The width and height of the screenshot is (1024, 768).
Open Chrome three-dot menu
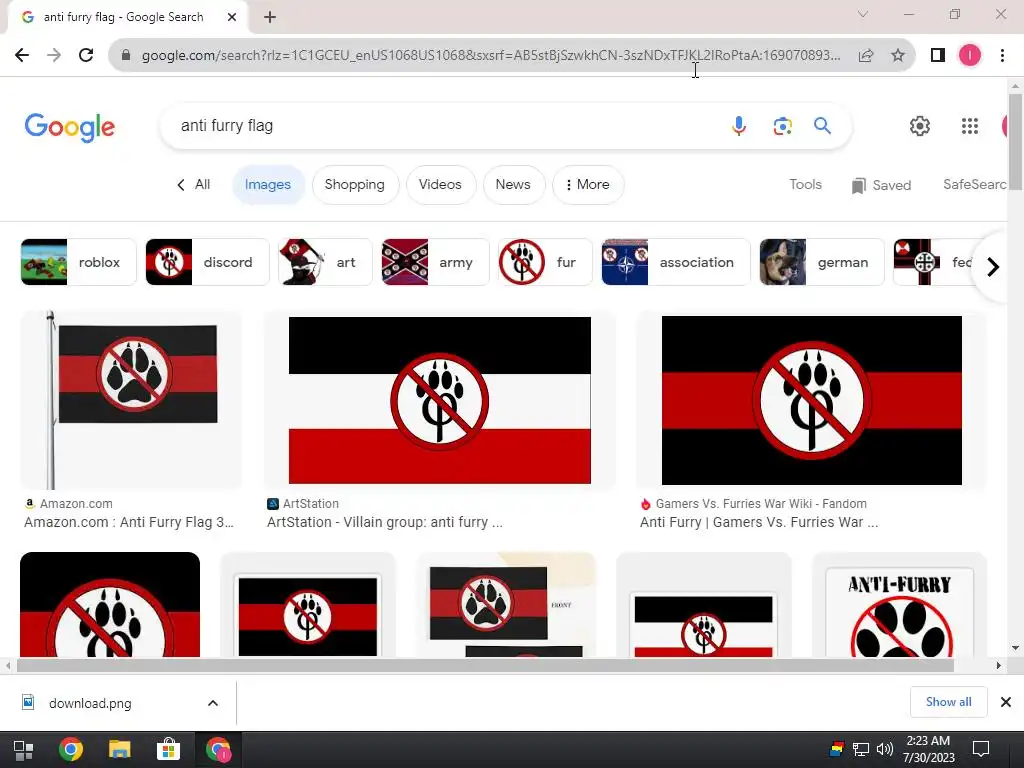[x=1002, y=56]
